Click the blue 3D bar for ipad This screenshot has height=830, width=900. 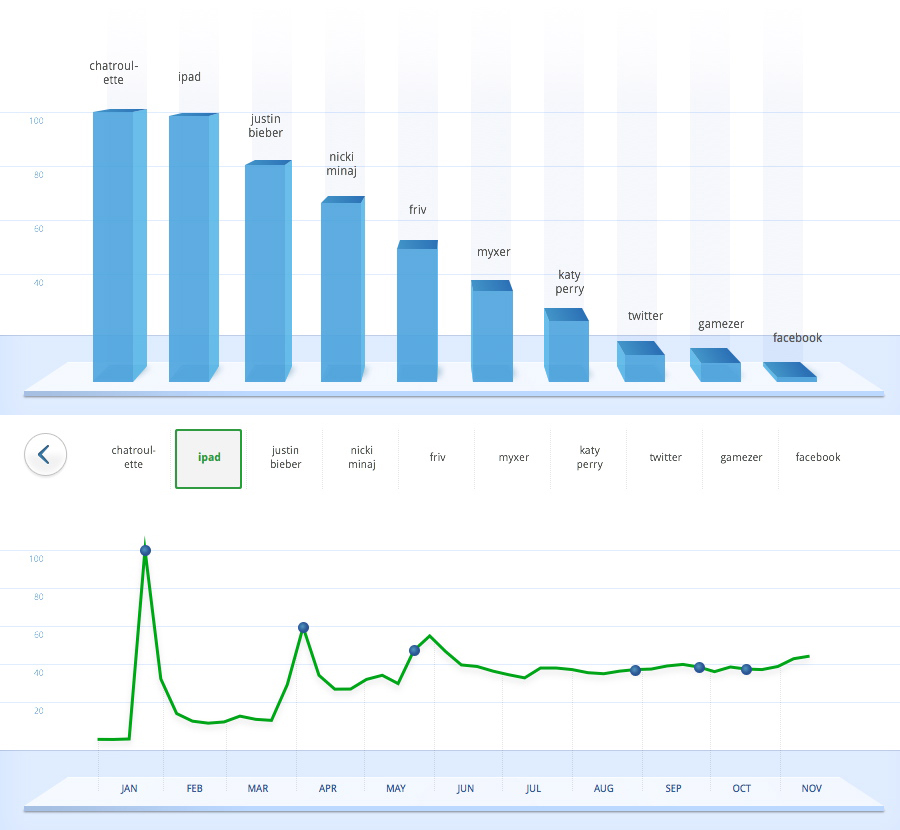point(193,247)
